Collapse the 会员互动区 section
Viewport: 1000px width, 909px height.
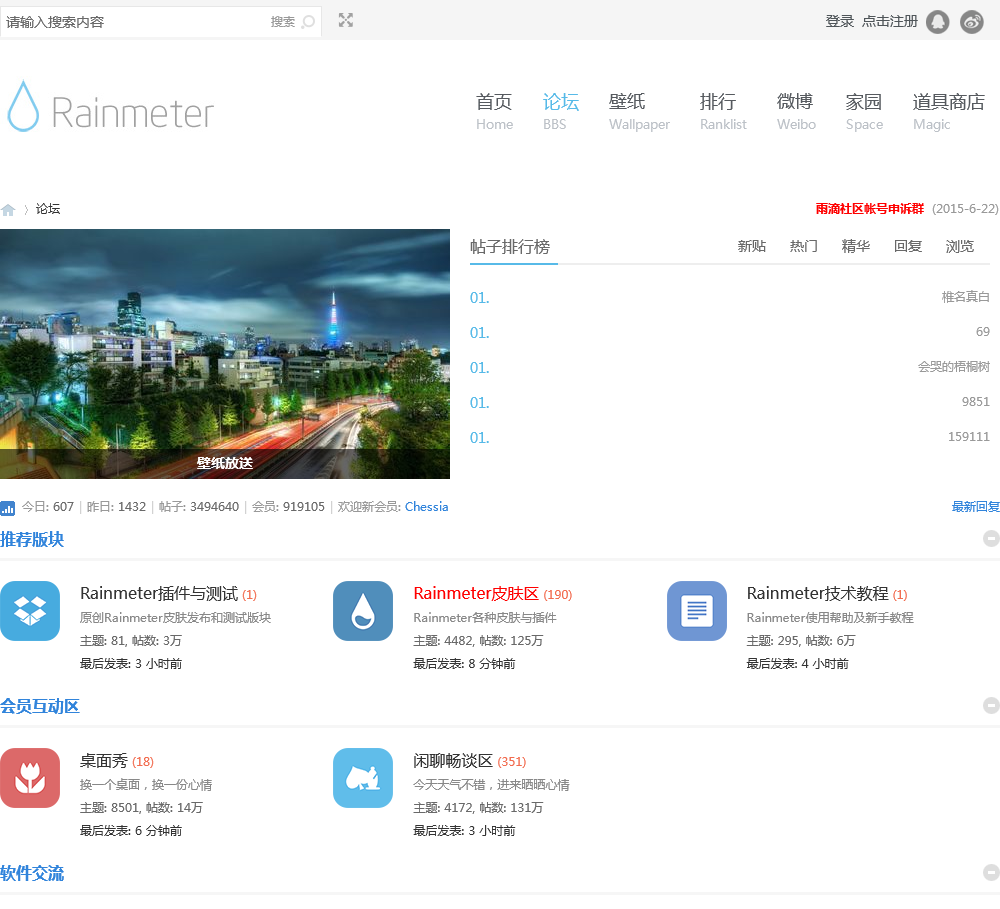[991, 706]
